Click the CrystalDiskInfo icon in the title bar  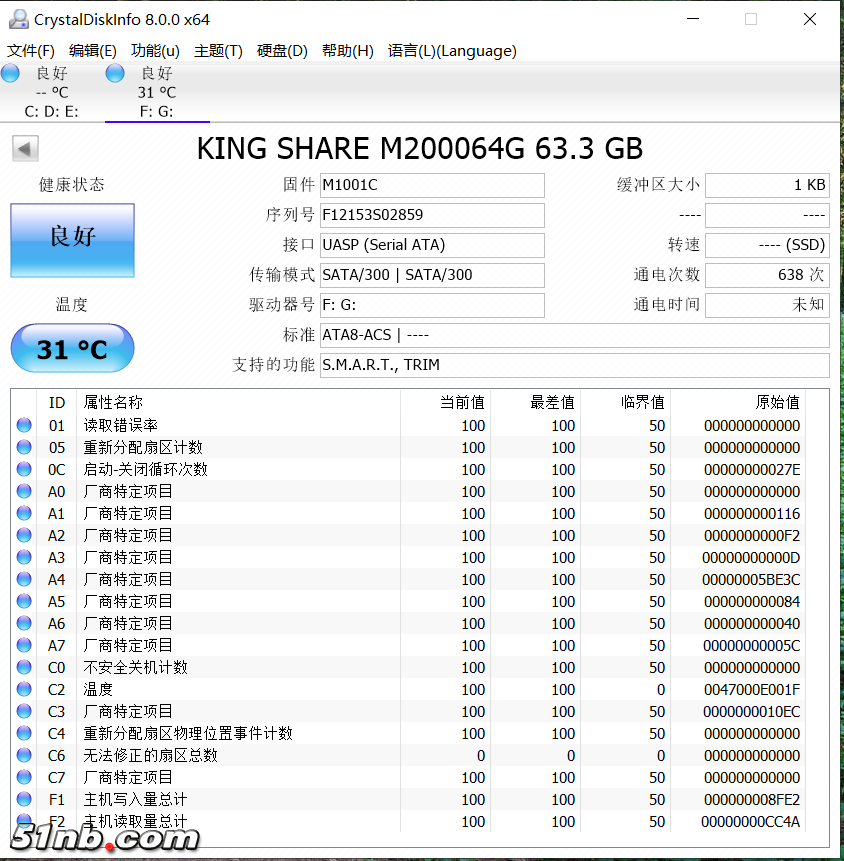coord(18,18)
